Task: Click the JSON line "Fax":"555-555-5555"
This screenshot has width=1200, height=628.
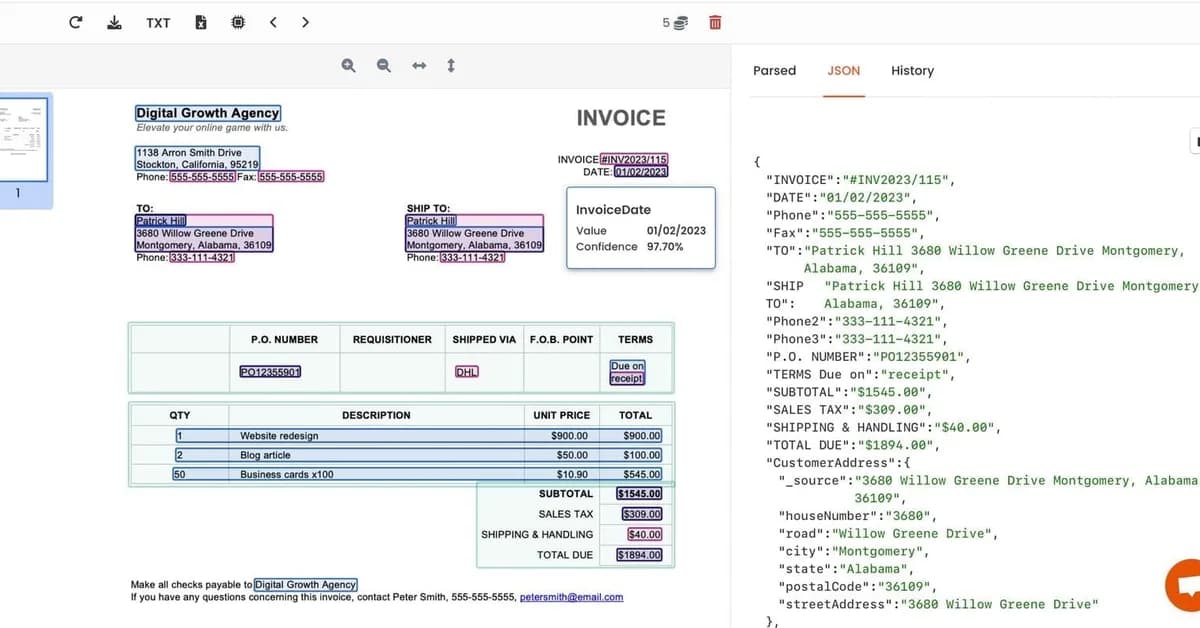Action: (x=844, y=233)
